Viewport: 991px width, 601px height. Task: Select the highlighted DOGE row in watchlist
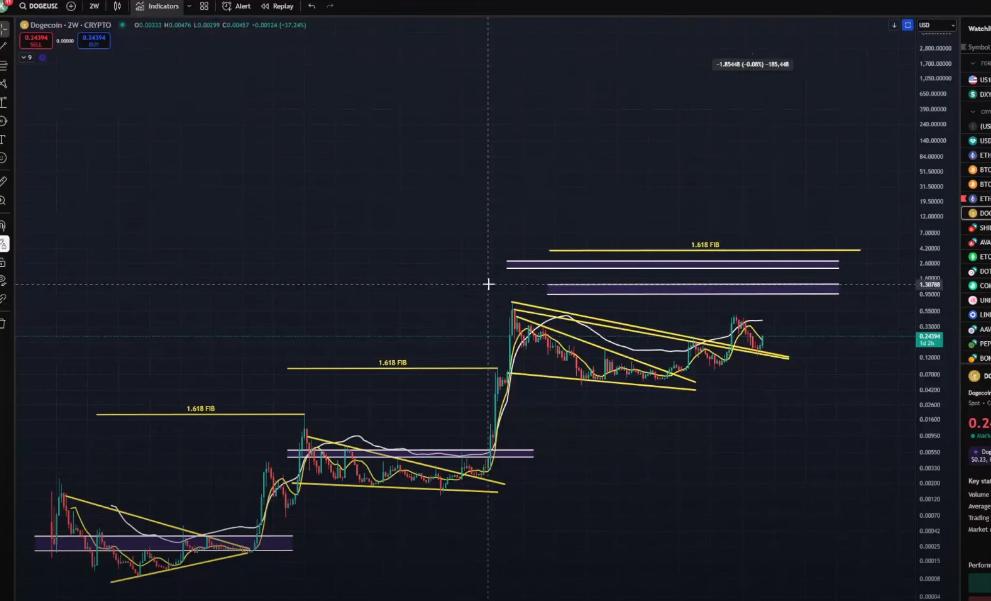[977, 213]
